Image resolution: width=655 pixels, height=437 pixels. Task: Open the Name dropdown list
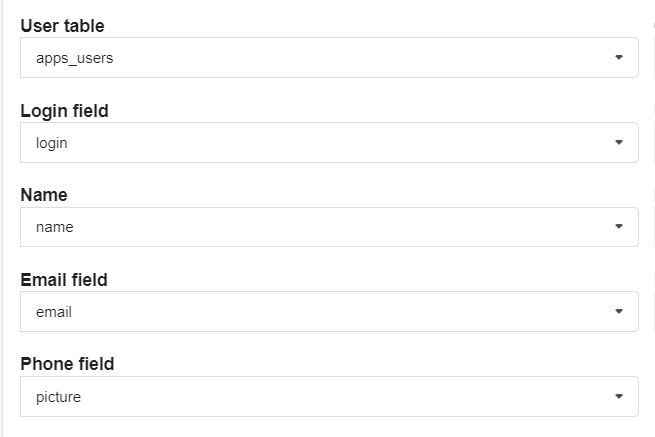coord(329,227)
